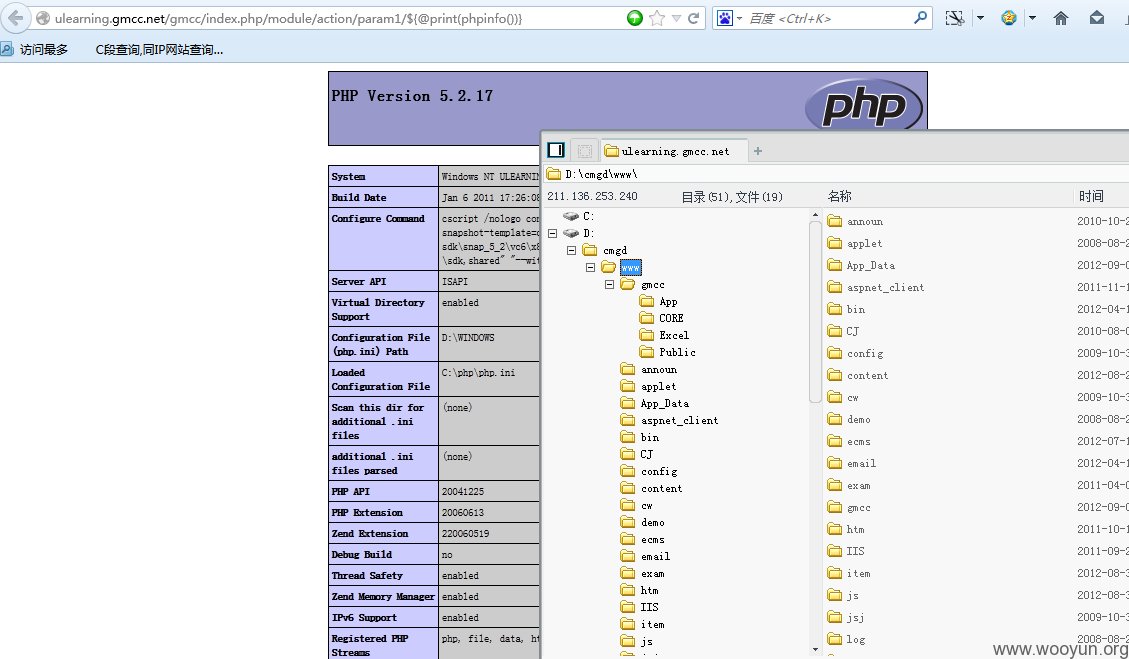The width and height of the screenshot is (1129, 659).
Task: Click the tree vertical scrollbar thumb
Action: click(815, 311)
